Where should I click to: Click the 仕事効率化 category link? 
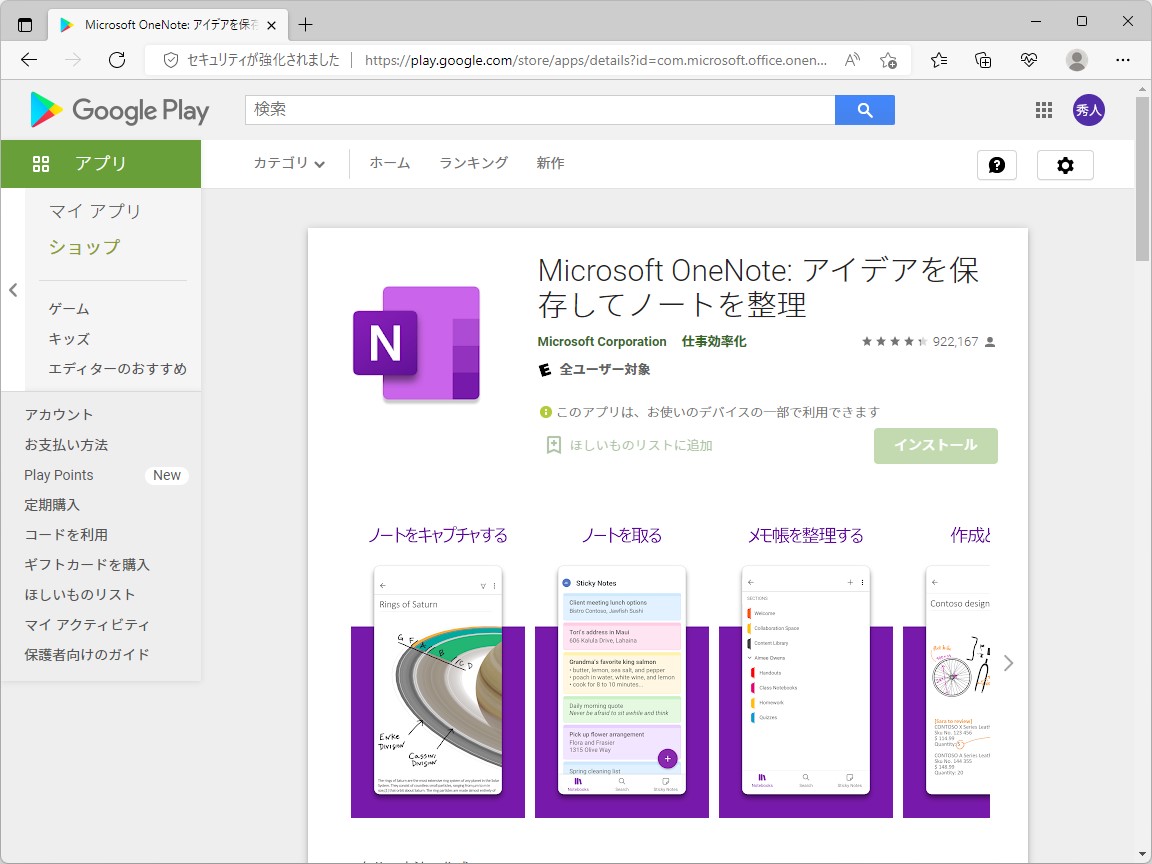click(714, 342)
